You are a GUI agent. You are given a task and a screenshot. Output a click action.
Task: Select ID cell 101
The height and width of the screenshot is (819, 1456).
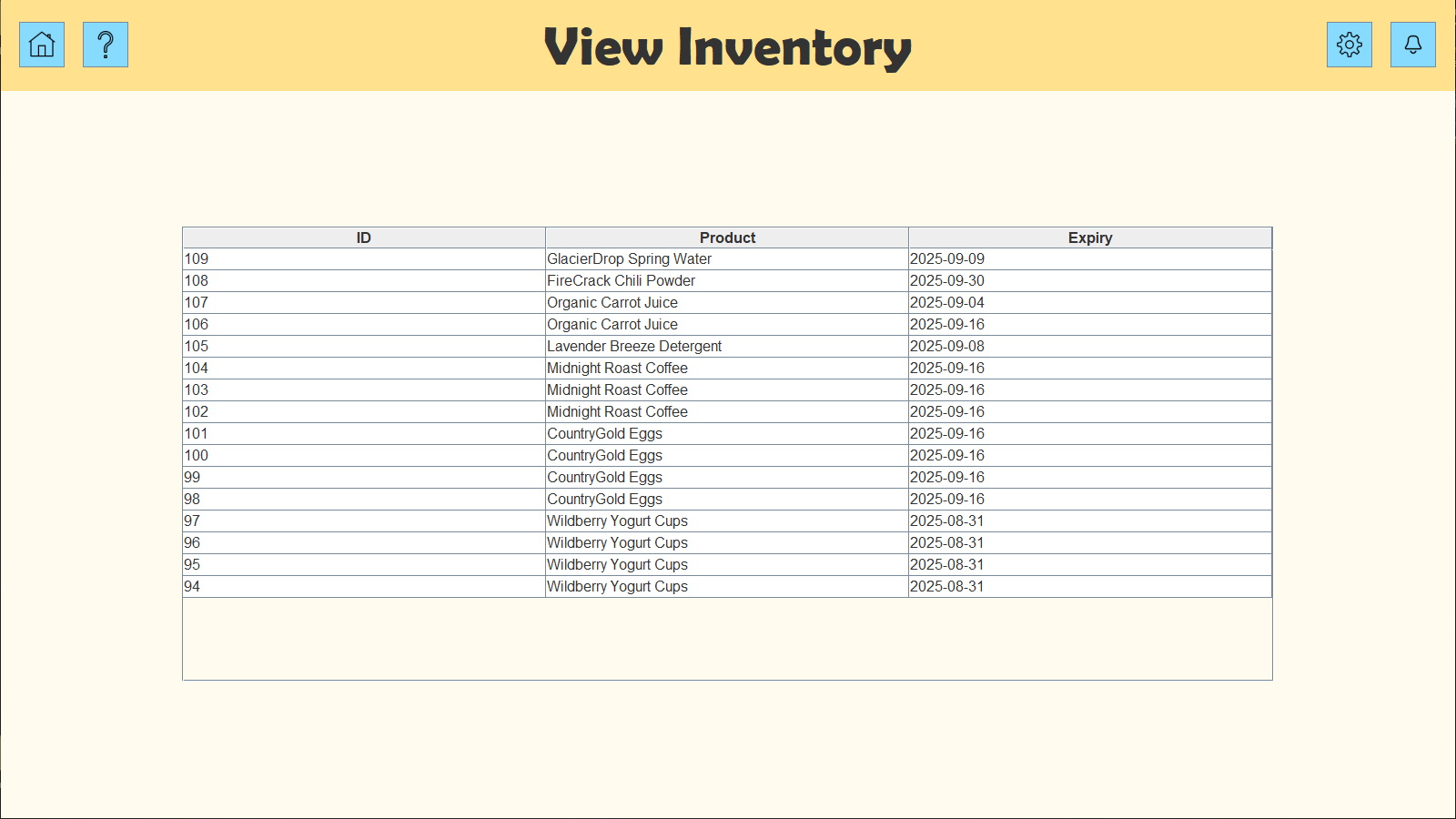tap(364, 434)
